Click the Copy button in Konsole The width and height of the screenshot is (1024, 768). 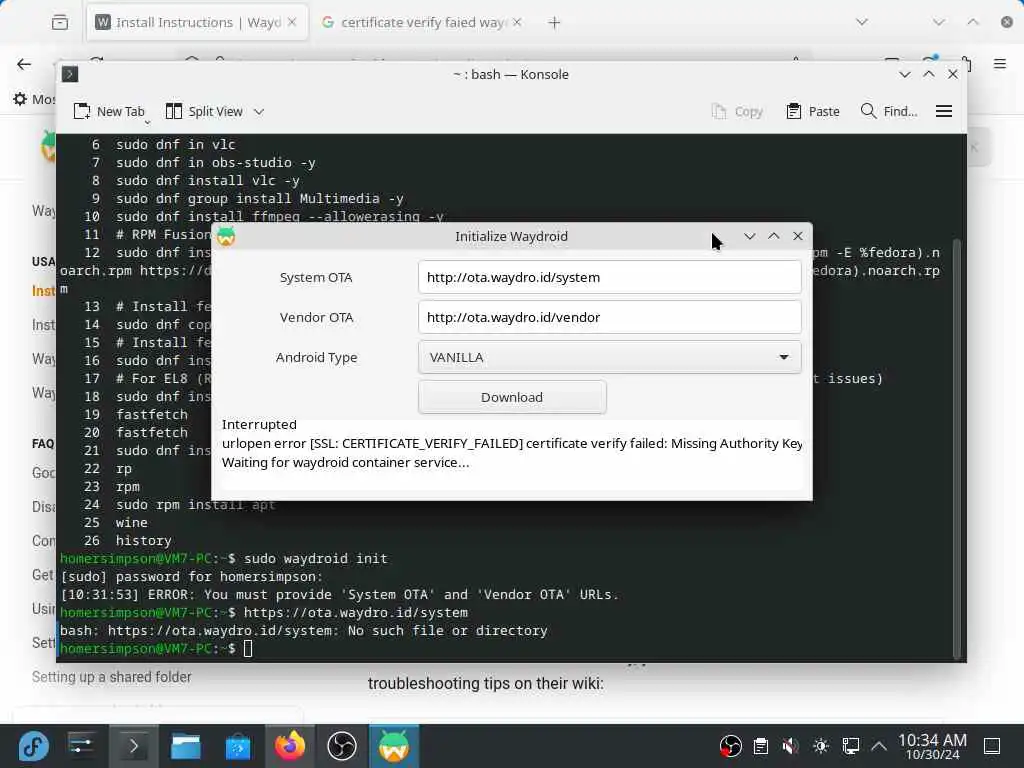pyautogui.click(x=737, y=112)
